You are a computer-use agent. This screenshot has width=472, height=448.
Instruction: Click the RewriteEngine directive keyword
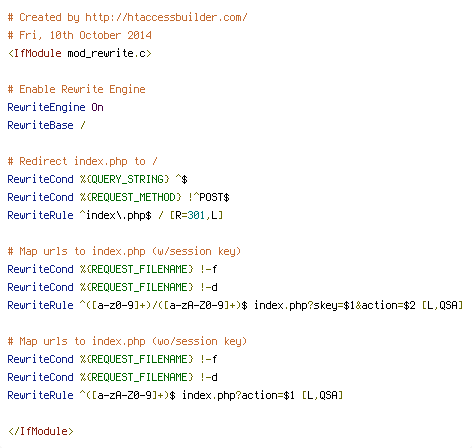pyautogui.click(x=46, y=107)
